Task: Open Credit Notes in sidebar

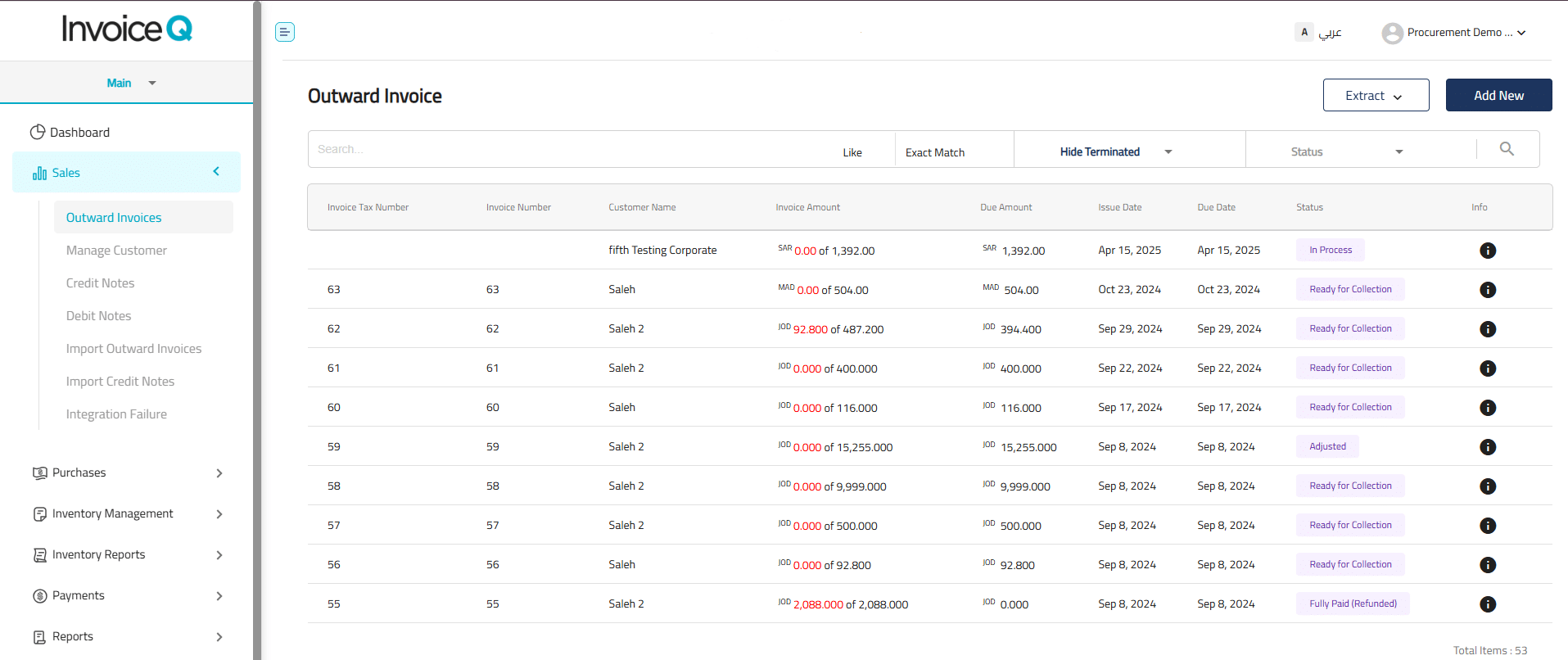Action: click(x=100, y=283)
